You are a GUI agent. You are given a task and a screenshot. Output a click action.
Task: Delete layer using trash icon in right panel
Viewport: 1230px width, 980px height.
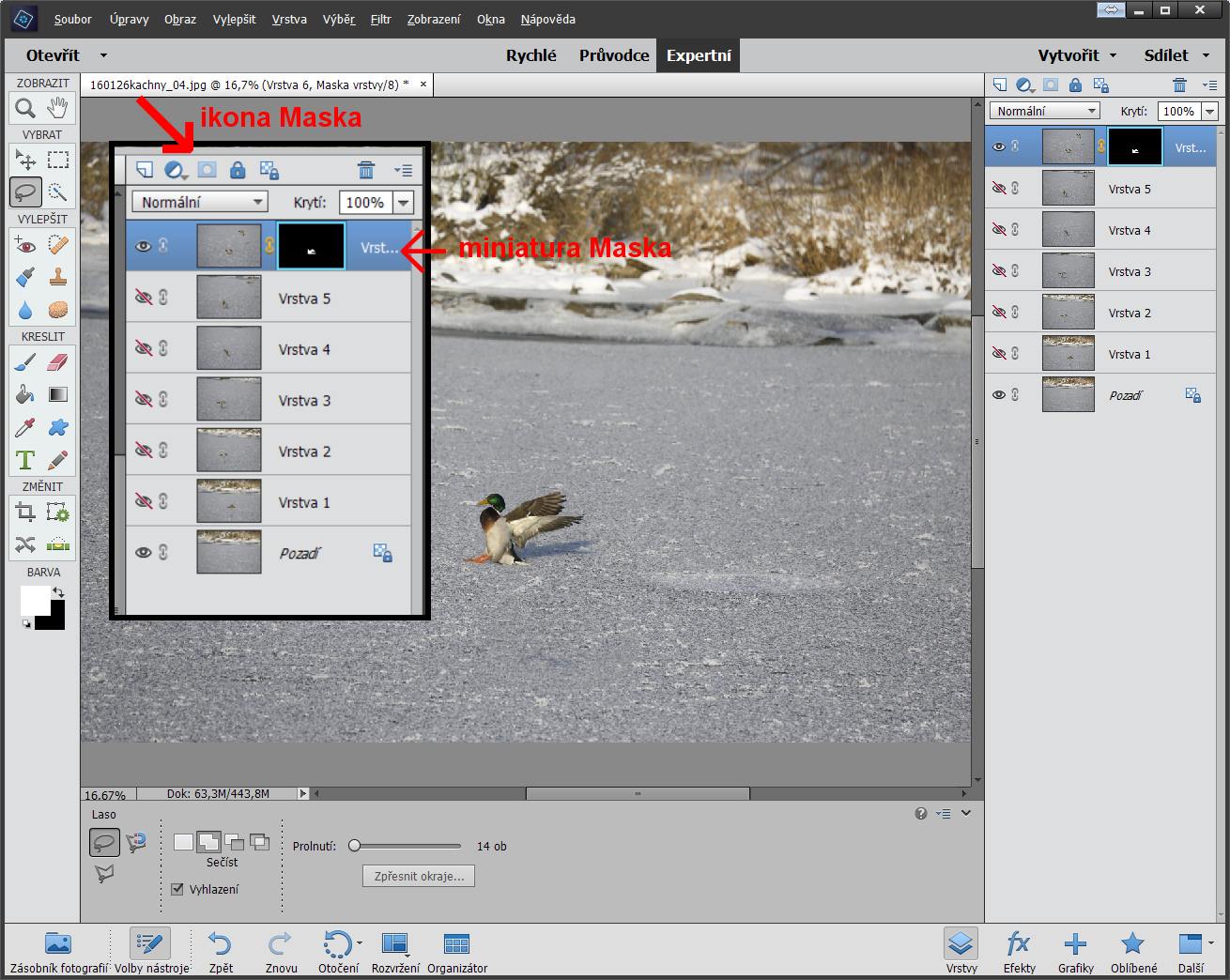[x=1179, y=85]
